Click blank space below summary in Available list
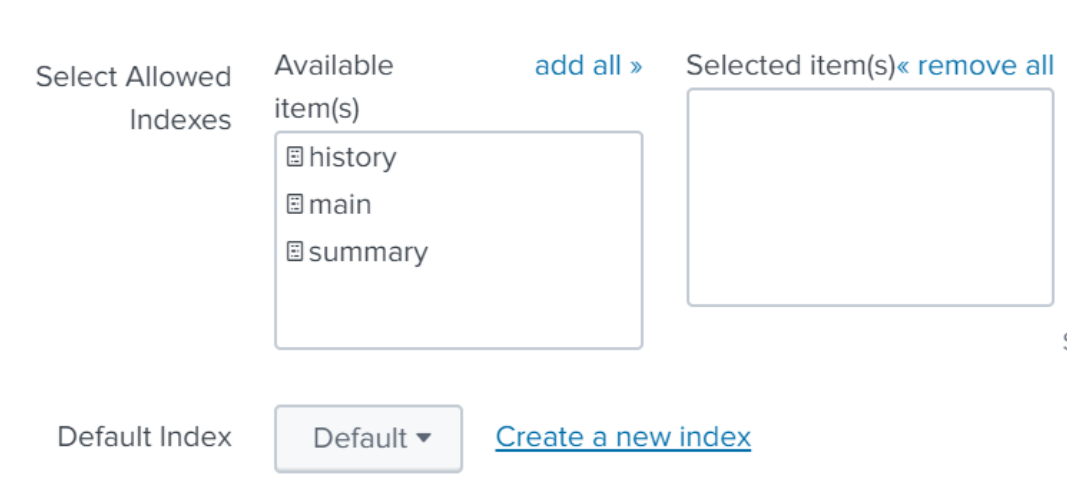Viewport: 1067px width, 483px height. pos(458,309)
